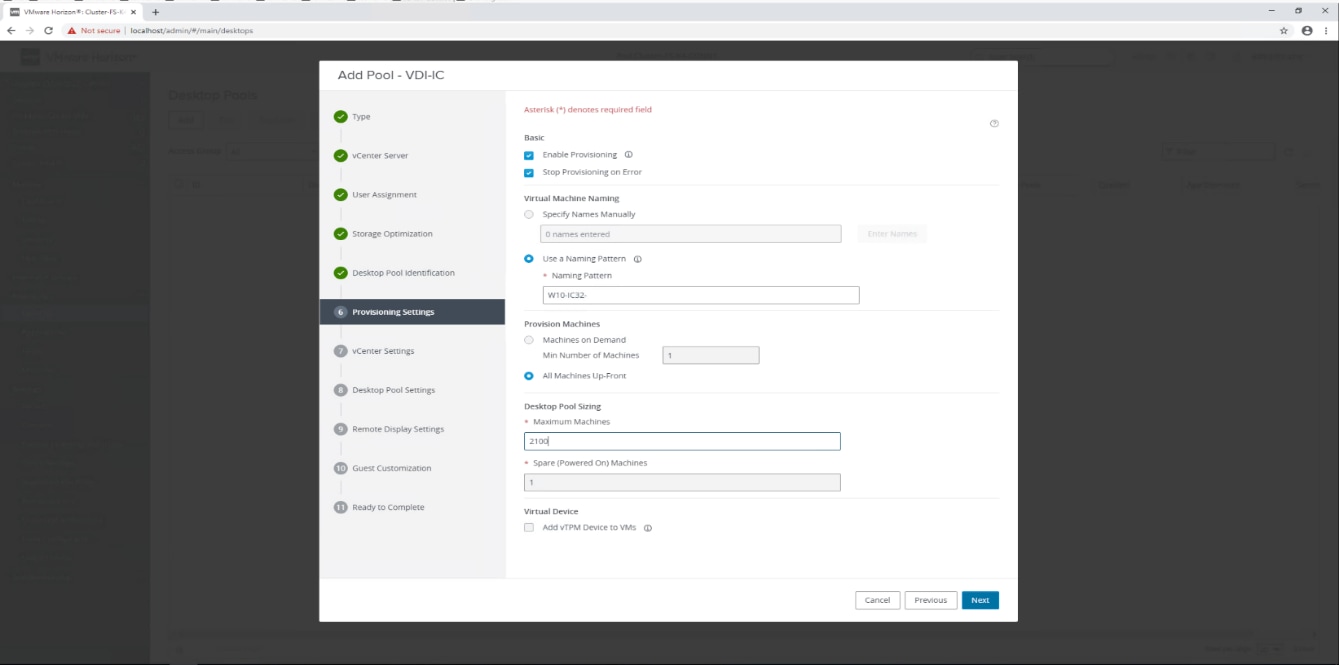The image size is (1339, 665).
Task: Click the browser back arrow
Action: pyautogui.click(x=12, y=31)
